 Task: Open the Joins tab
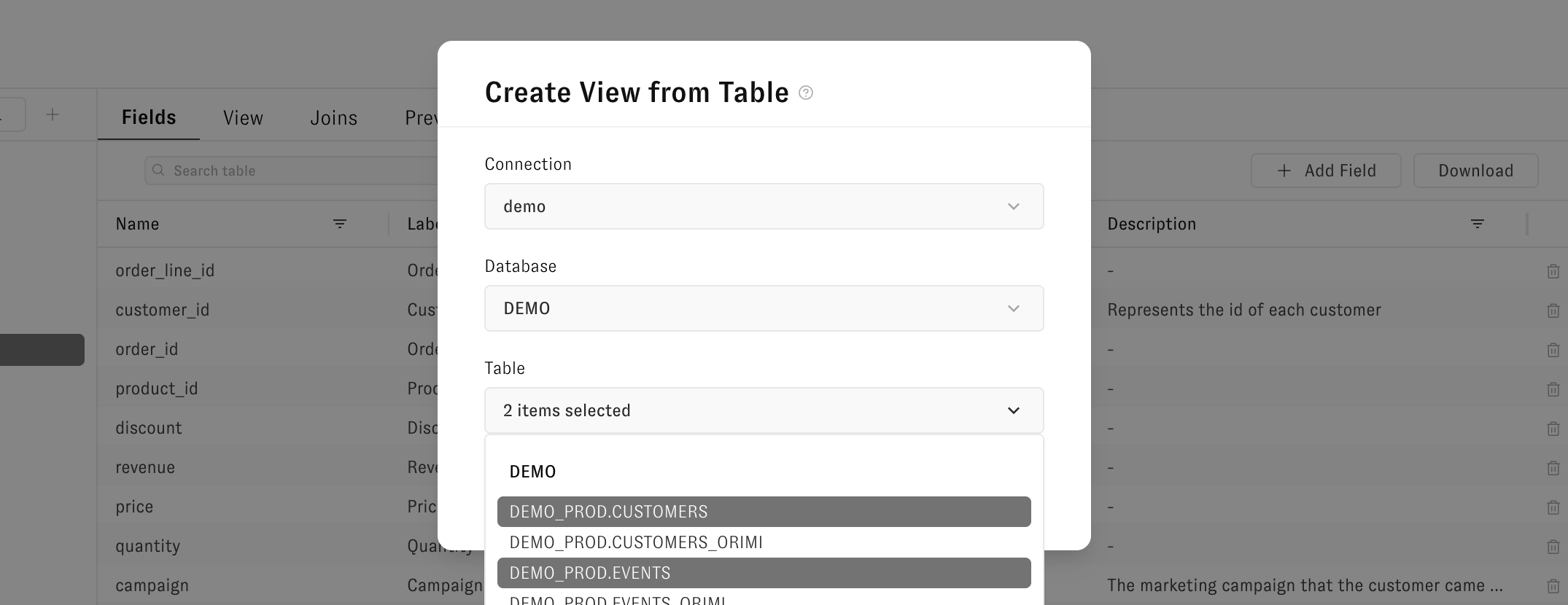click(x=333, y=118)
